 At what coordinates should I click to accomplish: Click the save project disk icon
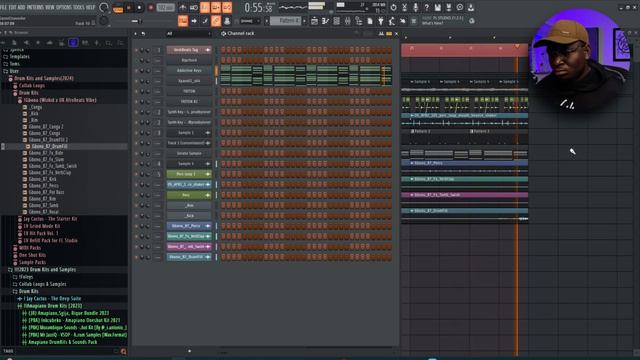[437, 7]
